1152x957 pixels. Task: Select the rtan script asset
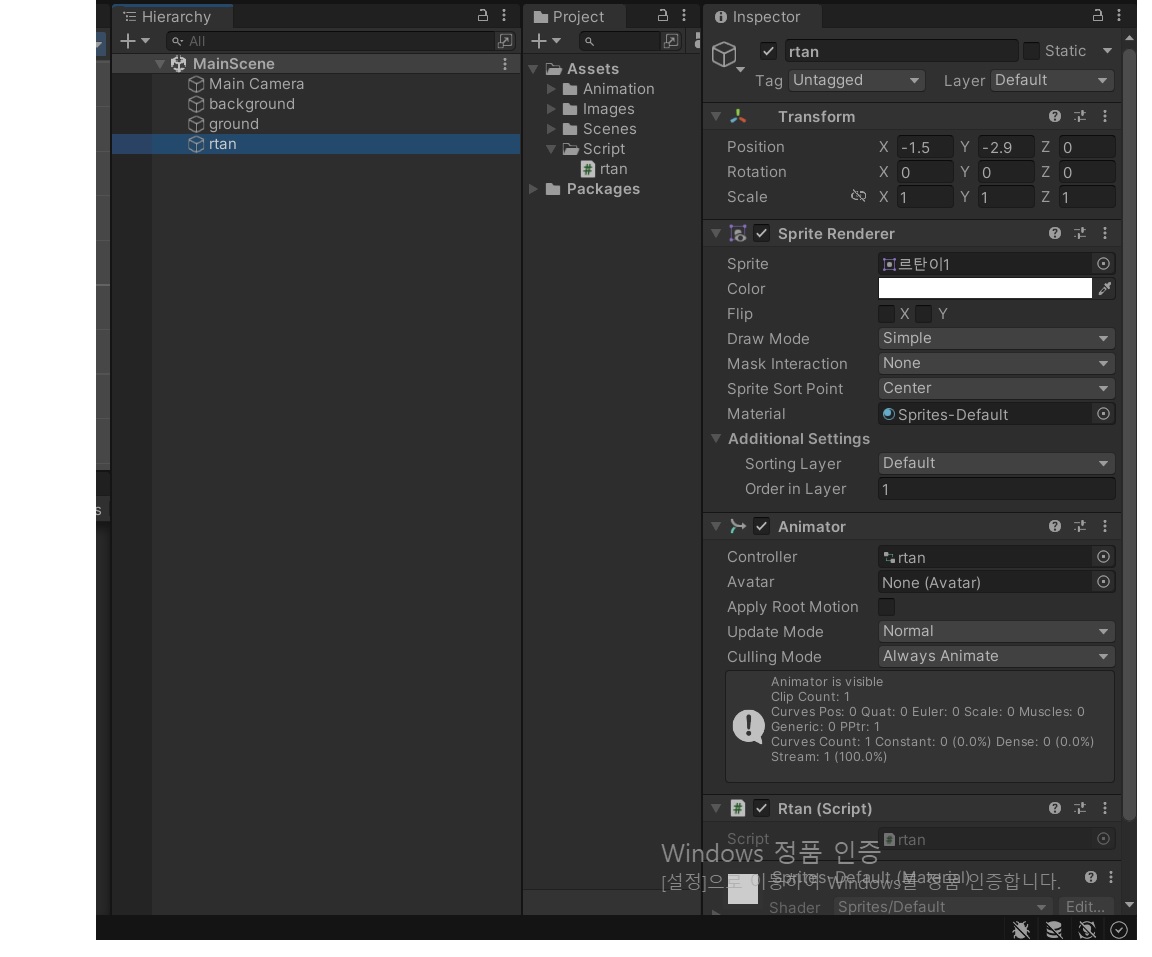[x=605, y=169]
